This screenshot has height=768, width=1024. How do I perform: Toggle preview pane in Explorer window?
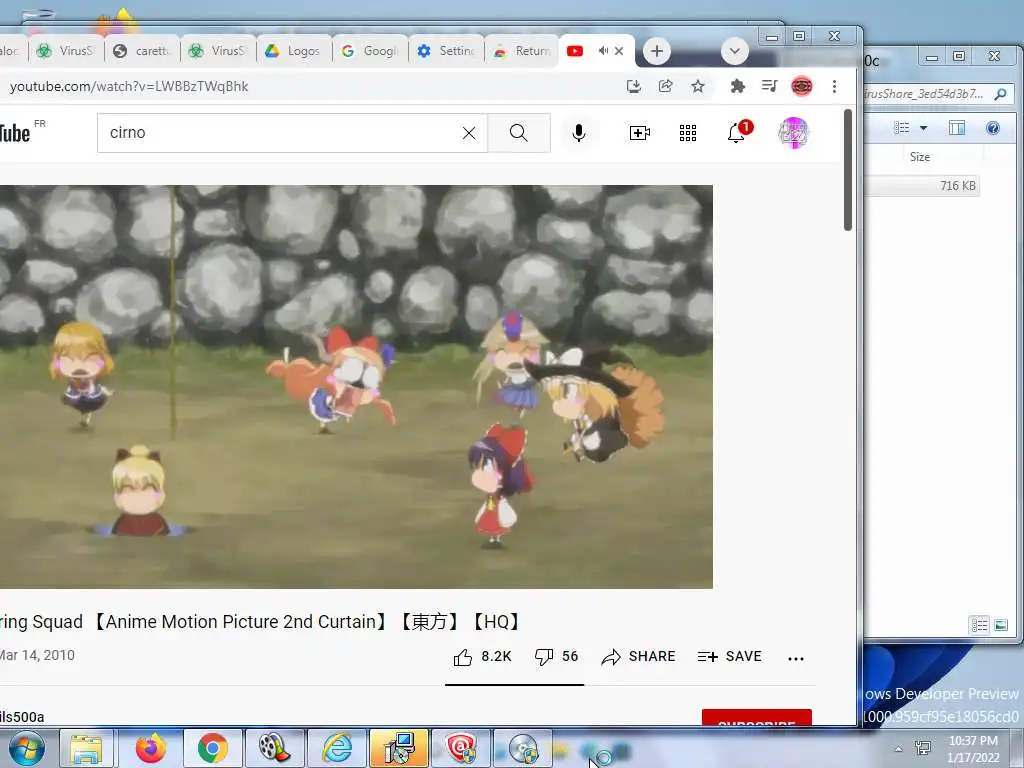click(x=957, y=128)
